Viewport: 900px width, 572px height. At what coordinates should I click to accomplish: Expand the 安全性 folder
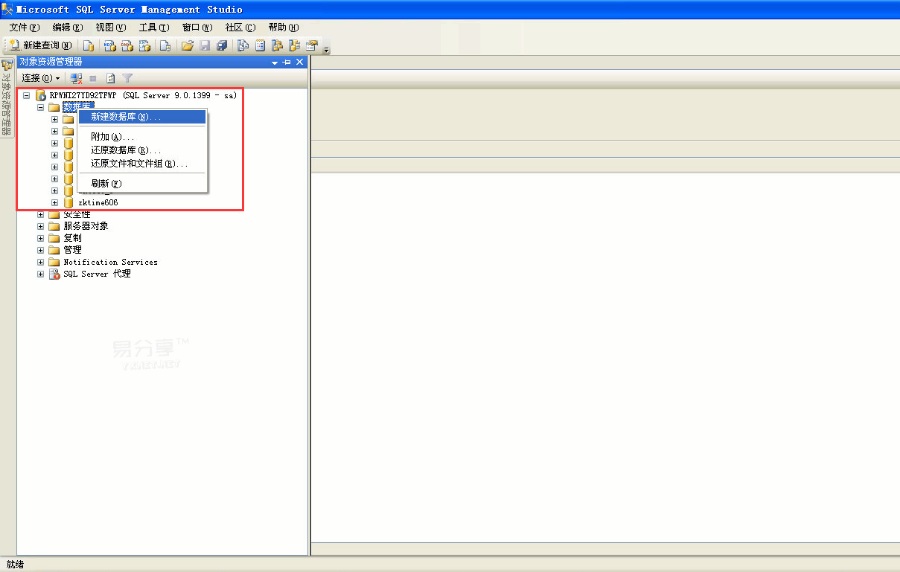(40, 215)
